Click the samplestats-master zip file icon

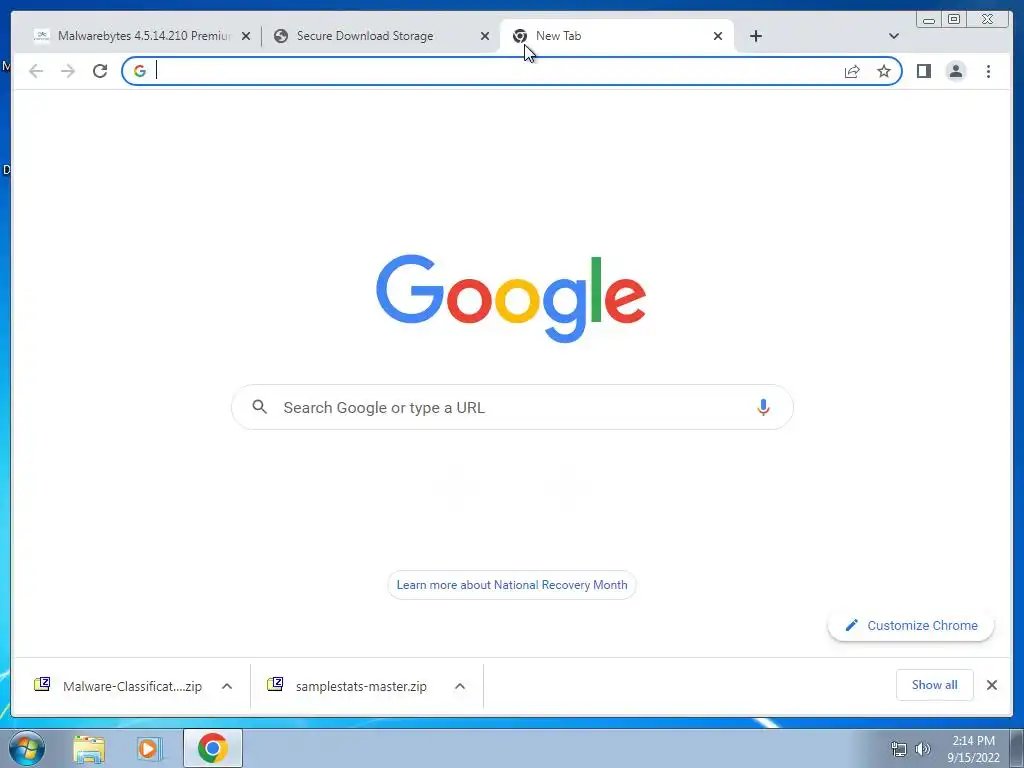pos(275,684)
